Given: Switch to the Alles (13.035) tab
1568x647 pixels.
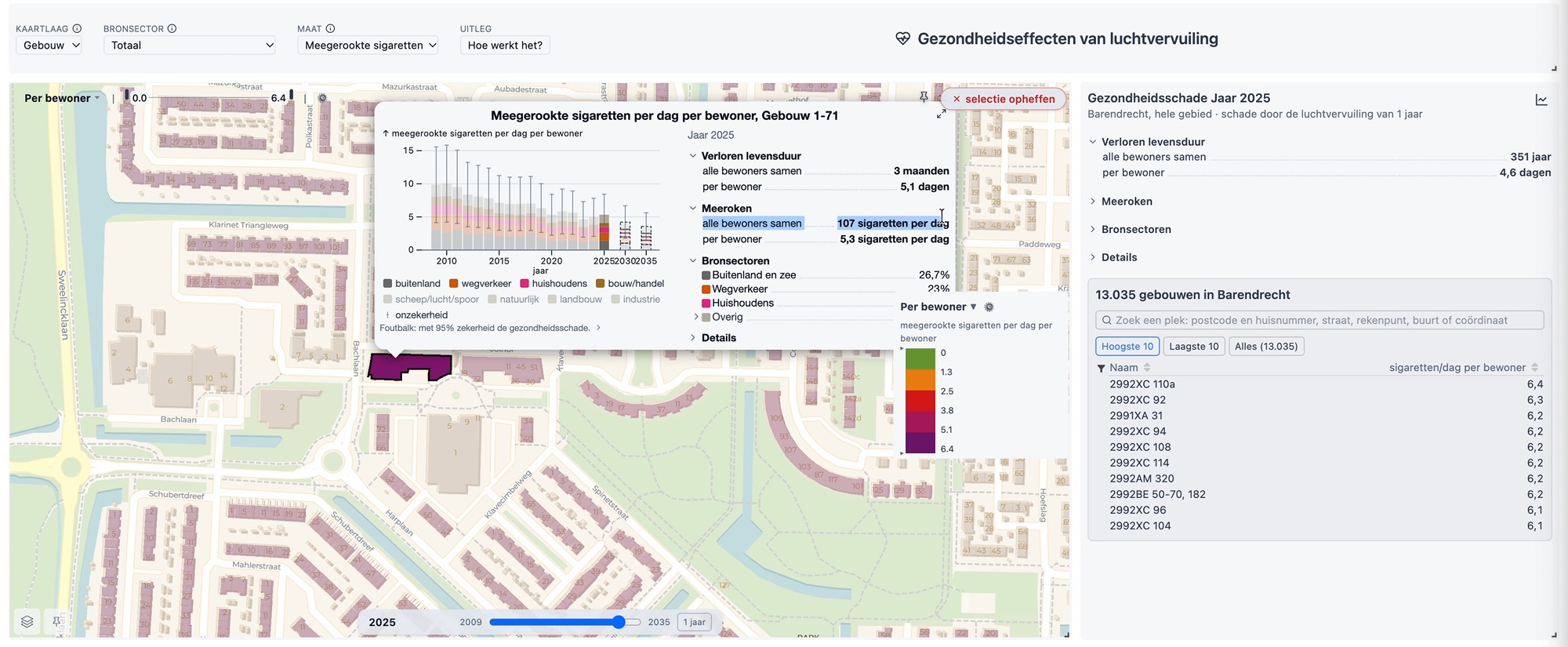Looking at the screenshot, I should (1266, 347).
